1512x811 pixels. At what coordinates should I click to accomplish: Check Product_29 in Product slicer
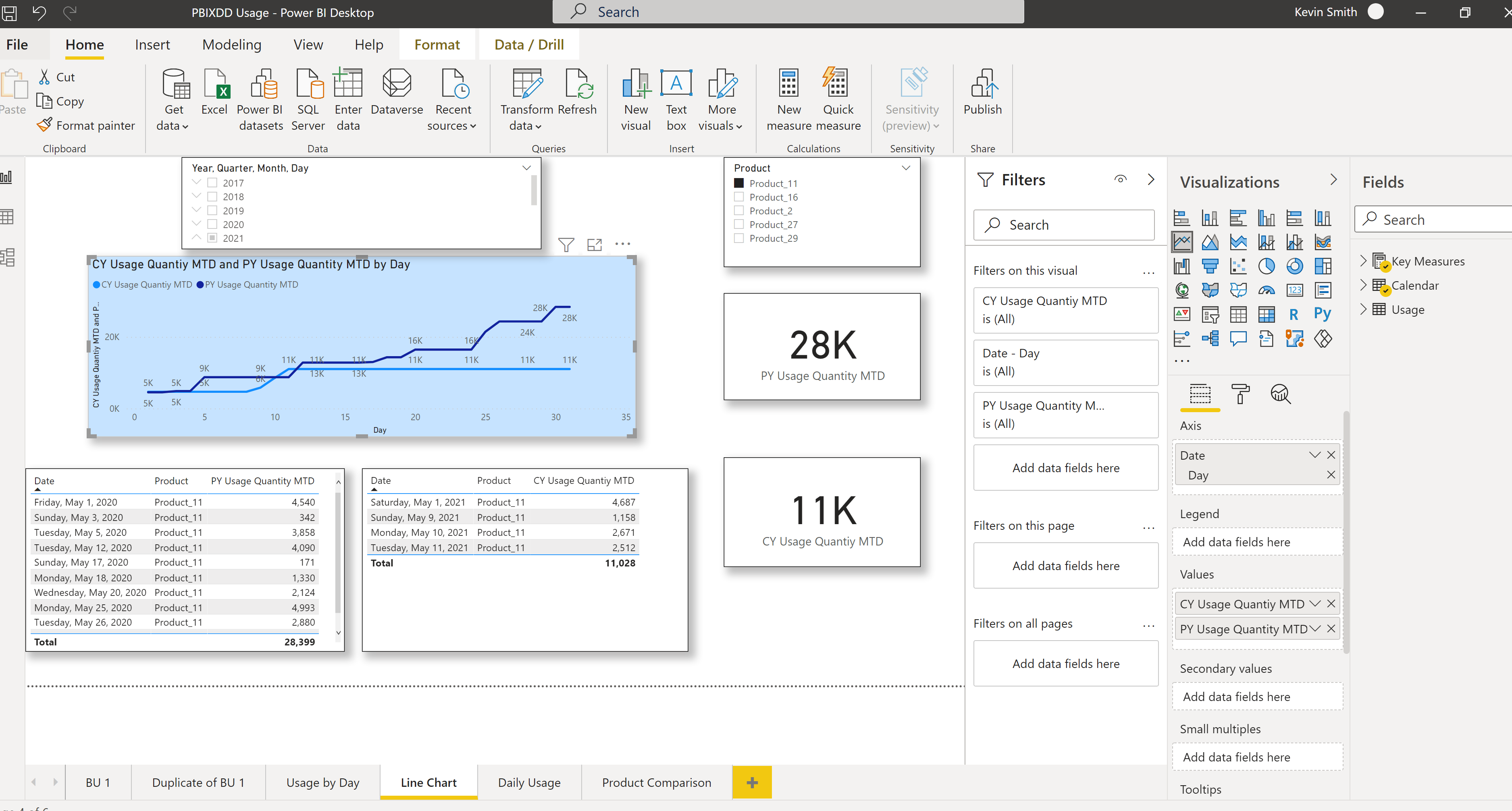[x=739, y=238]
